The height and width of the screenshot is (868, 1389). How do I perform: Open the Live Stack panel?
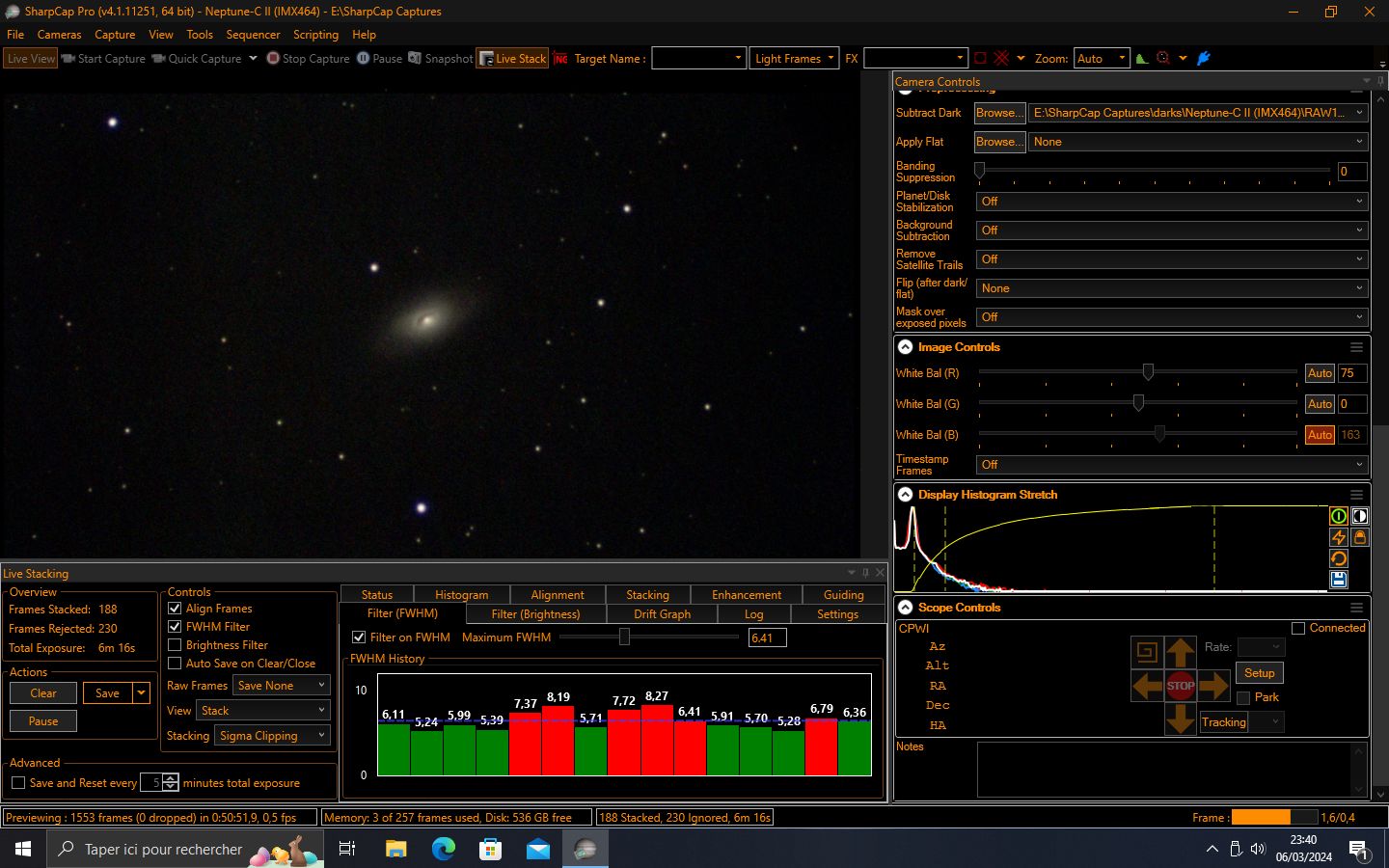tap(512, 58)
